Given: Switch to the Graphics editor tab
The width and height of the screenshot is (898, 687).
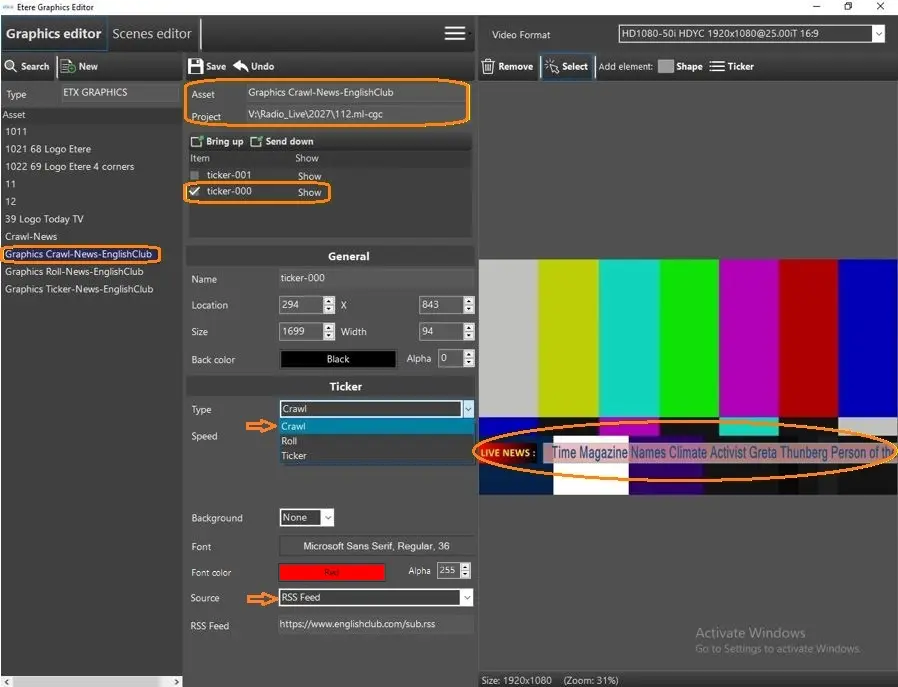Looking at the screenshot, I should point(53,33).
